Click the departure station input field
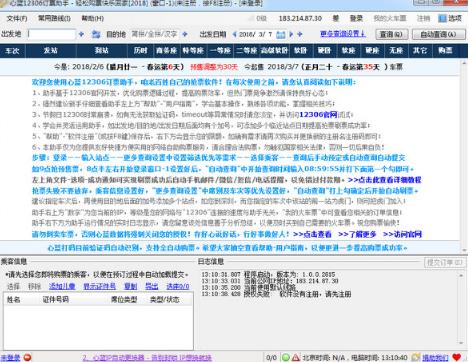The width and height of the screenshot is (468, 362). tap(52, 34)
